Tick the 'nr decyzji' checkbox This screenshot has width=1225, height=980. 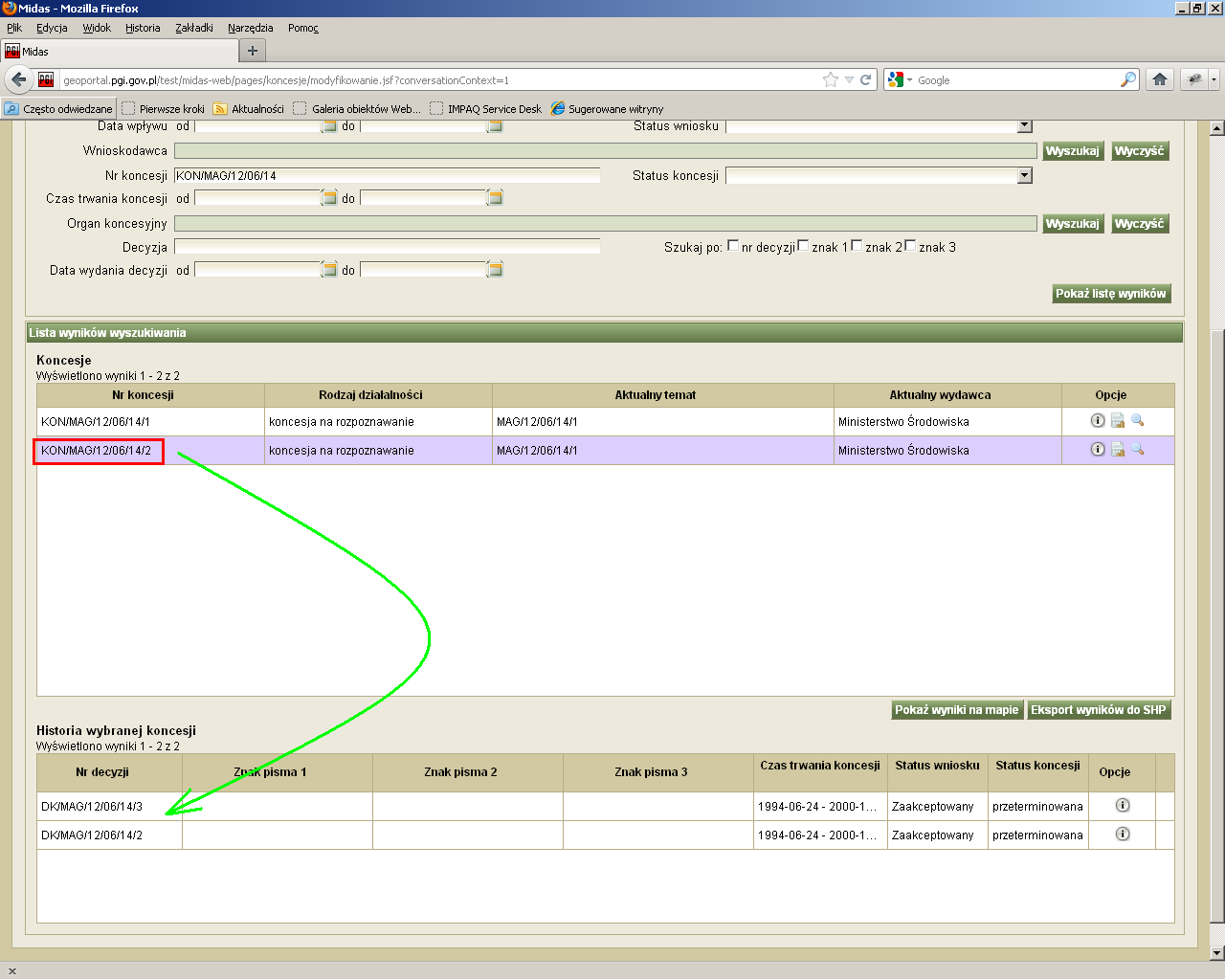733,246
